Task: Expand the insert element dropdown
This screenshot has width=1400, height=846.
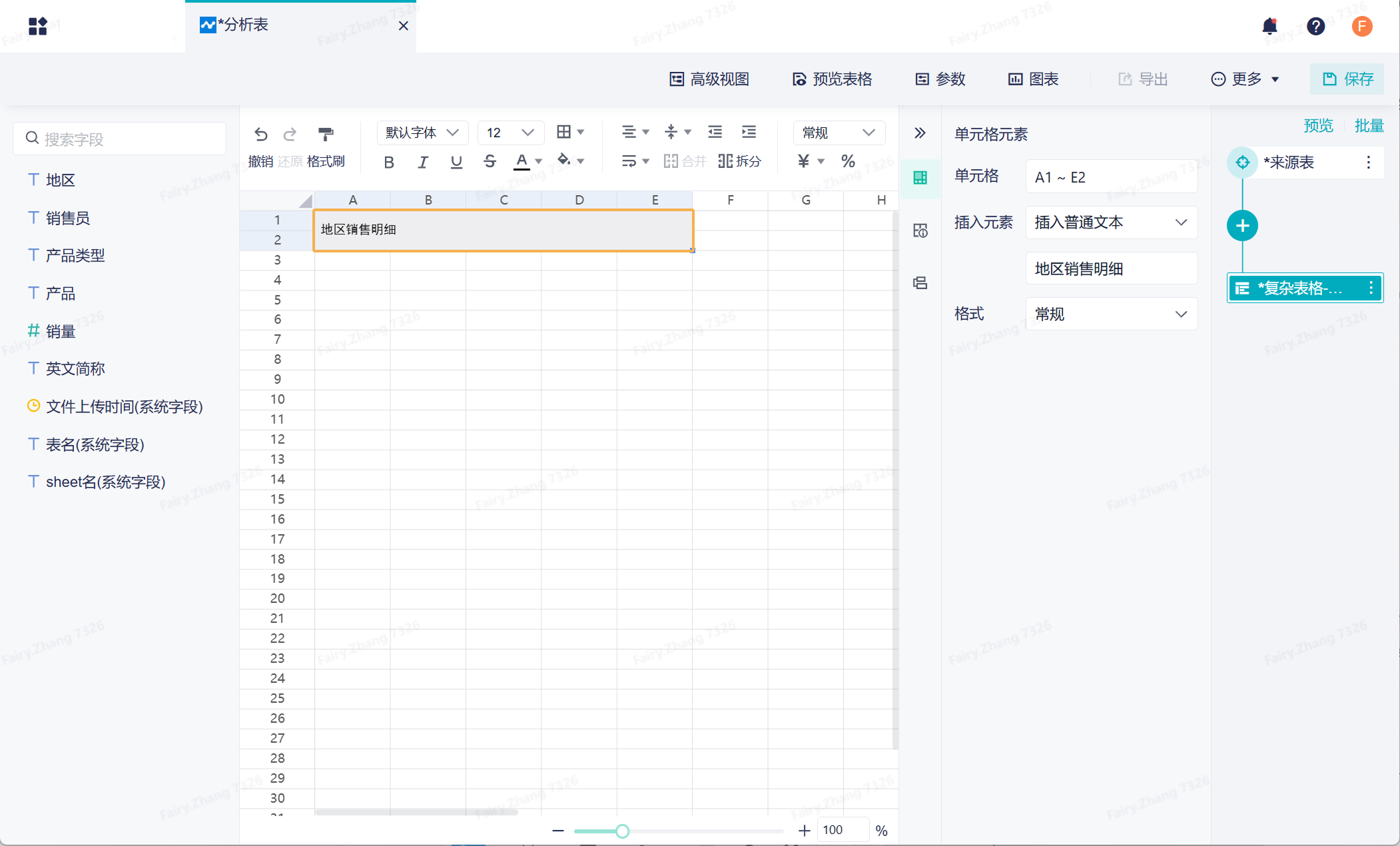Action: pyautogui.click(x=1111, y=222)
